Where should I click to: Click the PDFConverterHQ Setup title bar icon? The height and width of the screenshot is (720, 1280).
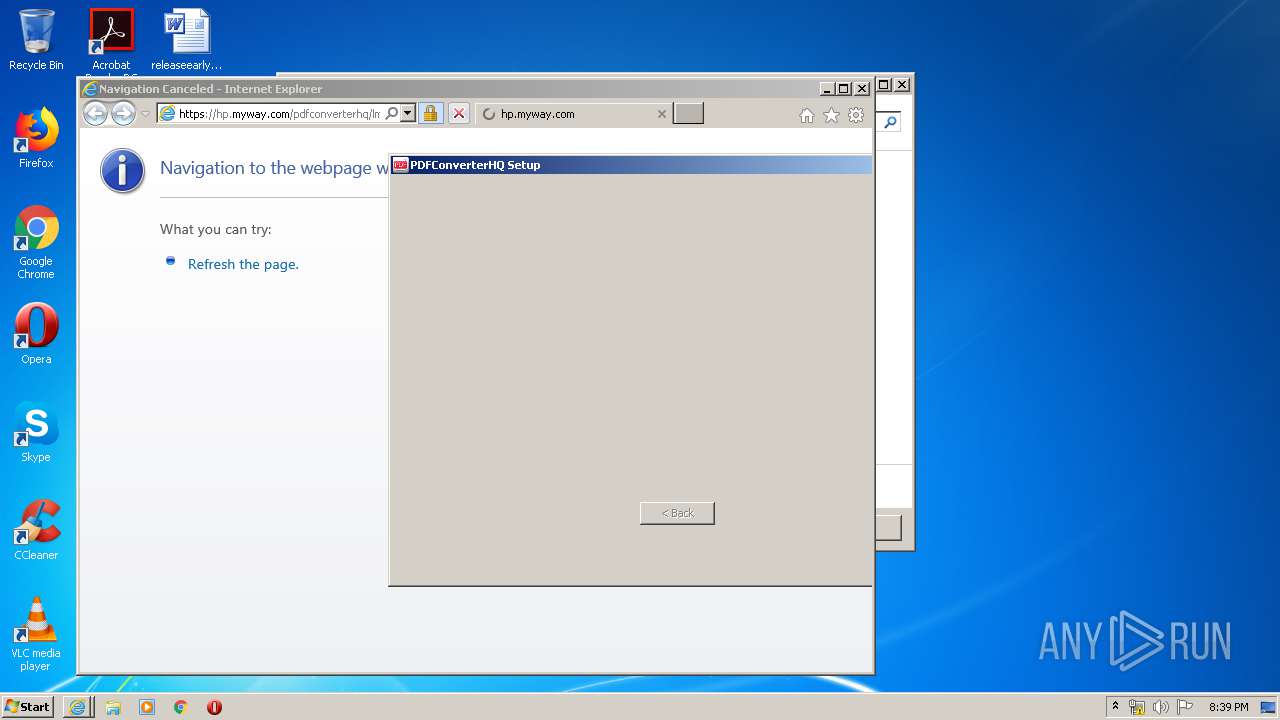[400, 165]
